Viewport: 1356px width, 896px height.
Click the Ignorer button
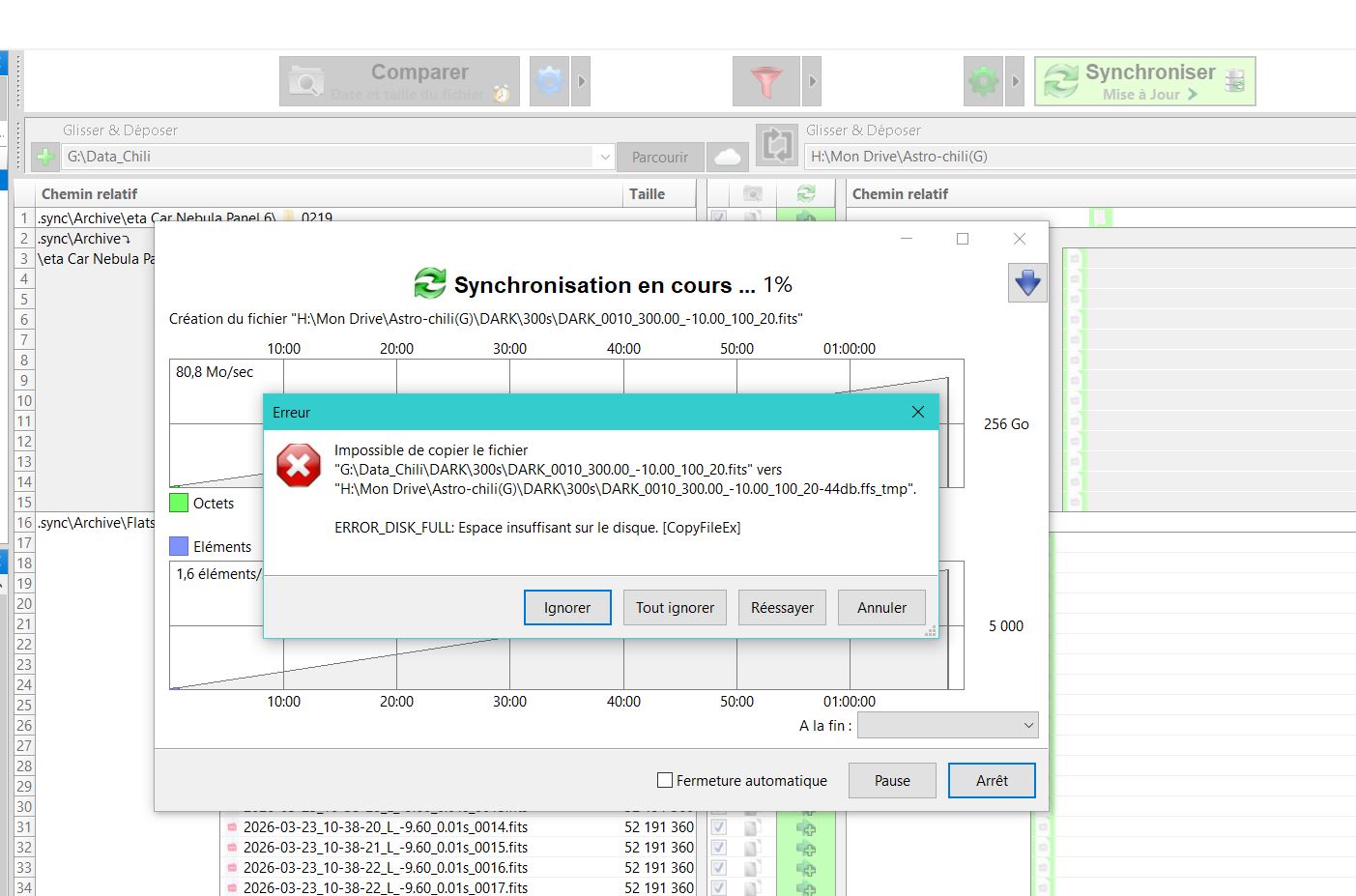(x=567, y=608)
